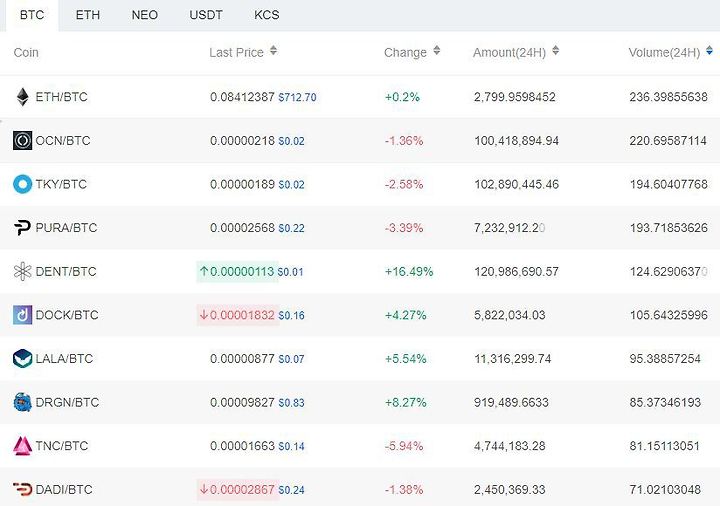Click the +4.27% change value

[x=406, y=315]
